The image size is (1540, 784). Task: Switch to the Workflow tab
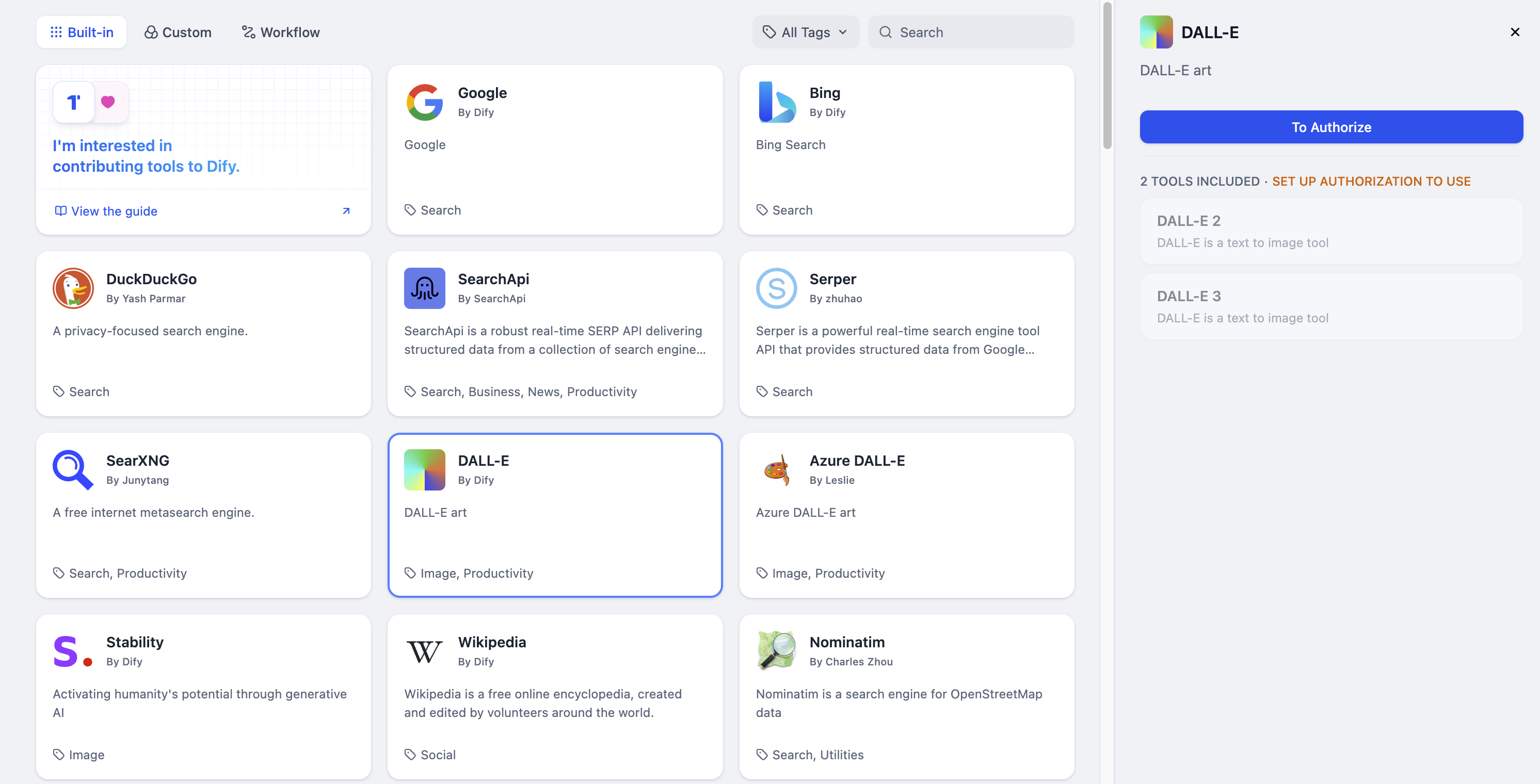(x=280, y=32)
